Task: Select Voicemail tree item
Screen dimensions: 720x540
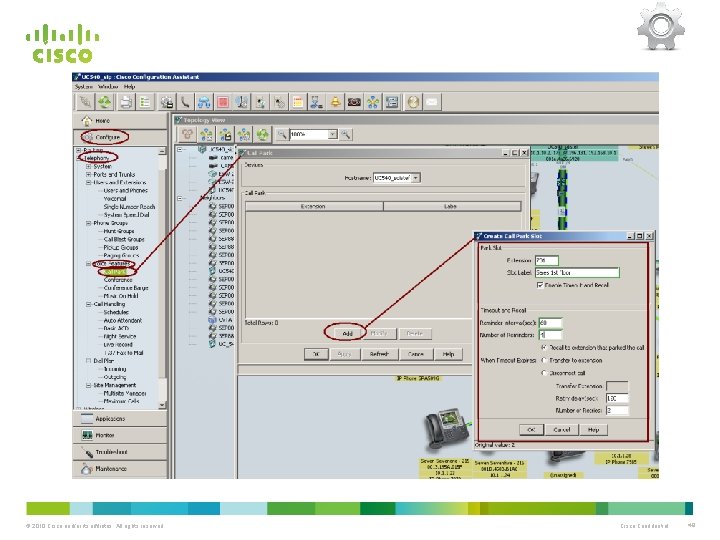Action: coord(115,199)
